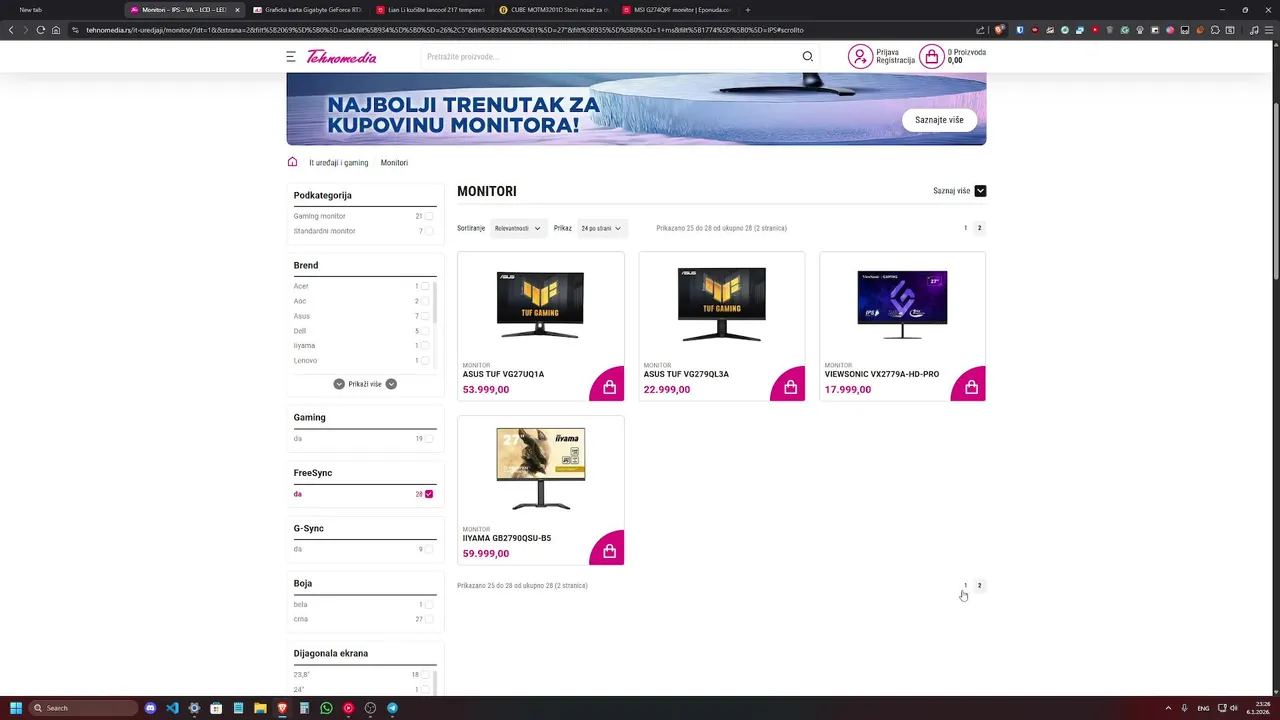Check the 'bela' color checkbox

[x=429, y=604]
